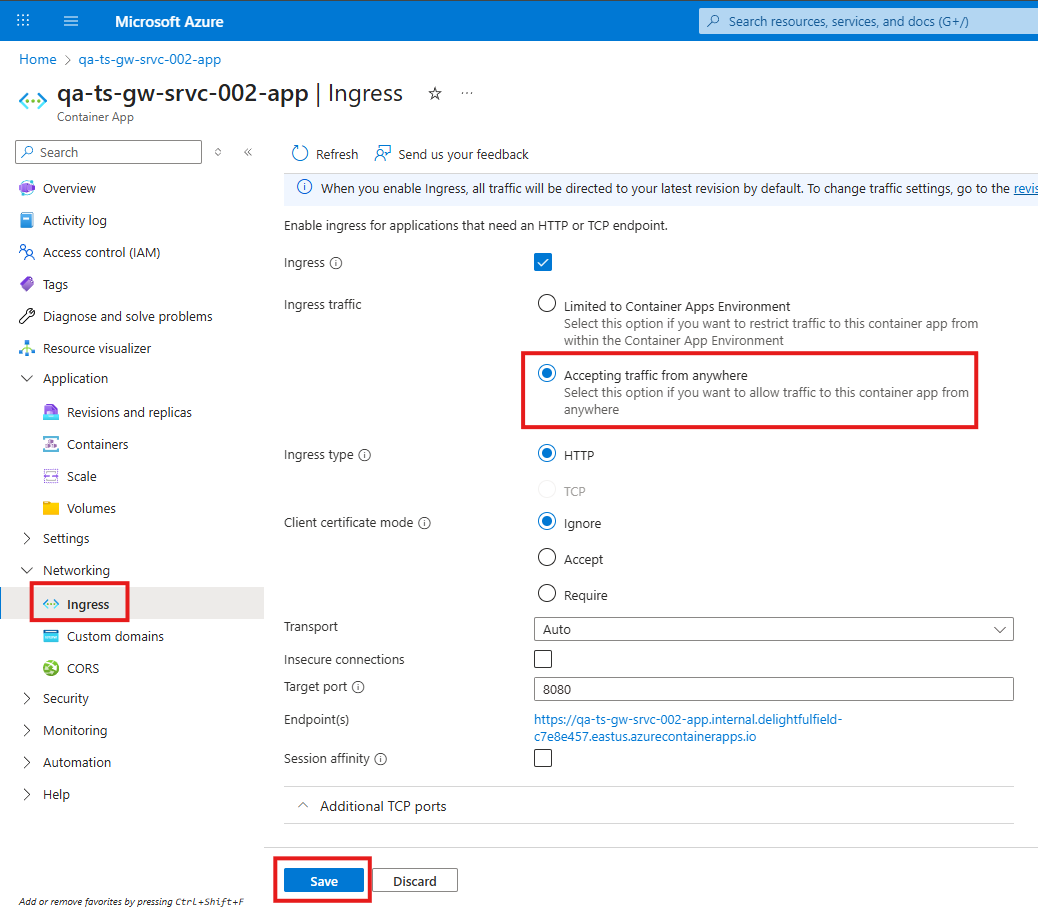Open the hamburger portal menu
The height and width of the screenshot is (909, 1038).
(71, 21)
